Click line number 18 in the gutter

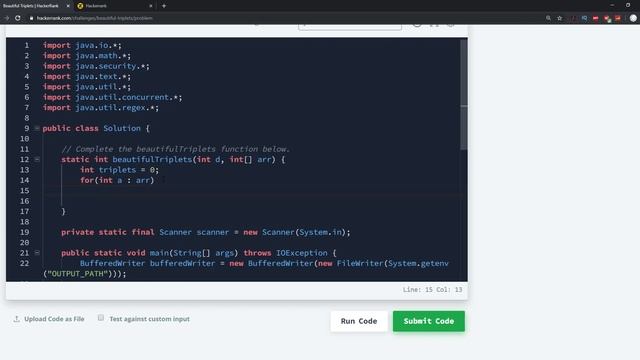click(x=24, y=222)
